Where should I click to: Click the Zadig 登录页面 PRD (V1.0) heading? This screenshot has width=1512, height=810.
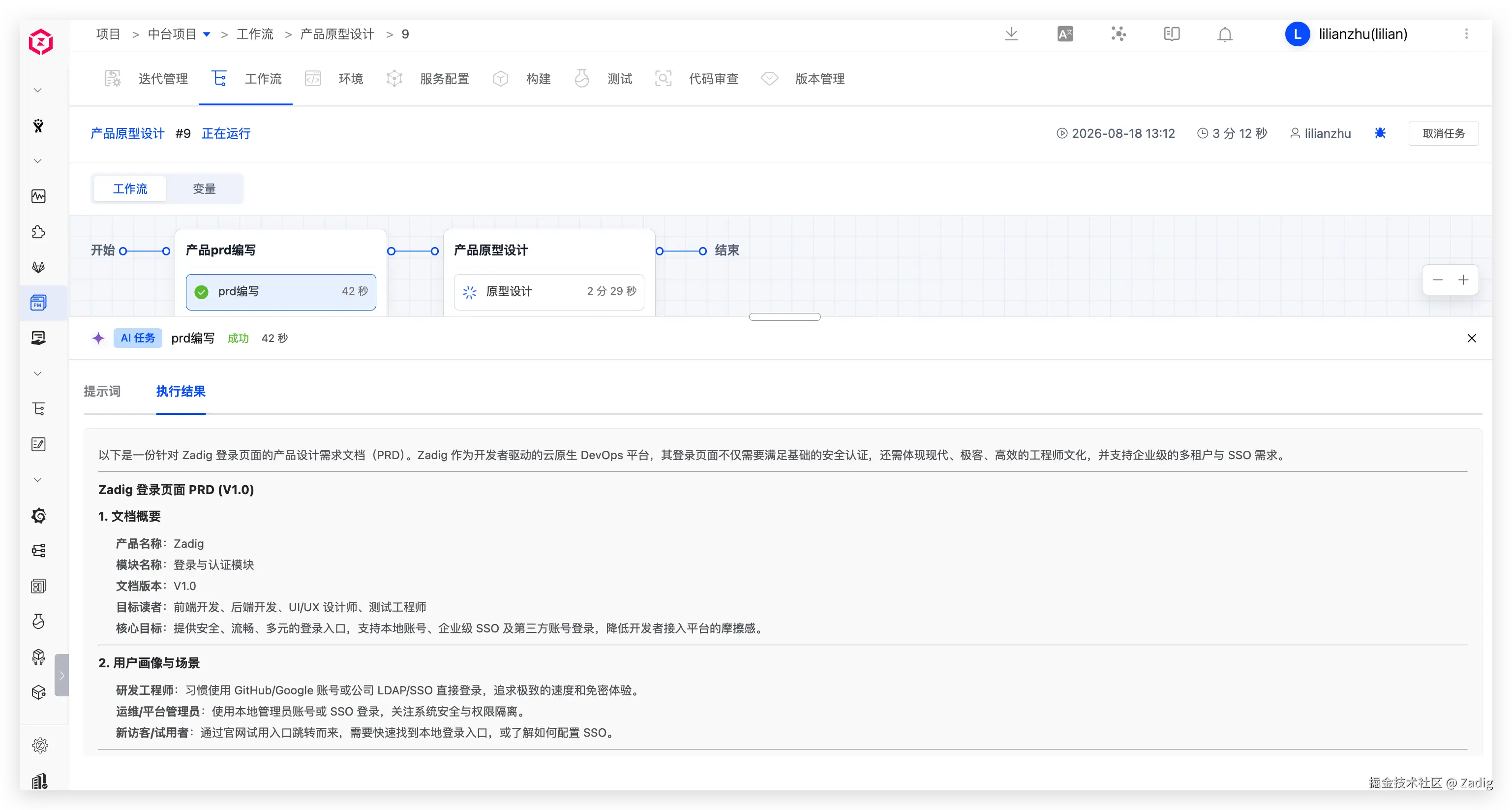click(x=176, y=489)
